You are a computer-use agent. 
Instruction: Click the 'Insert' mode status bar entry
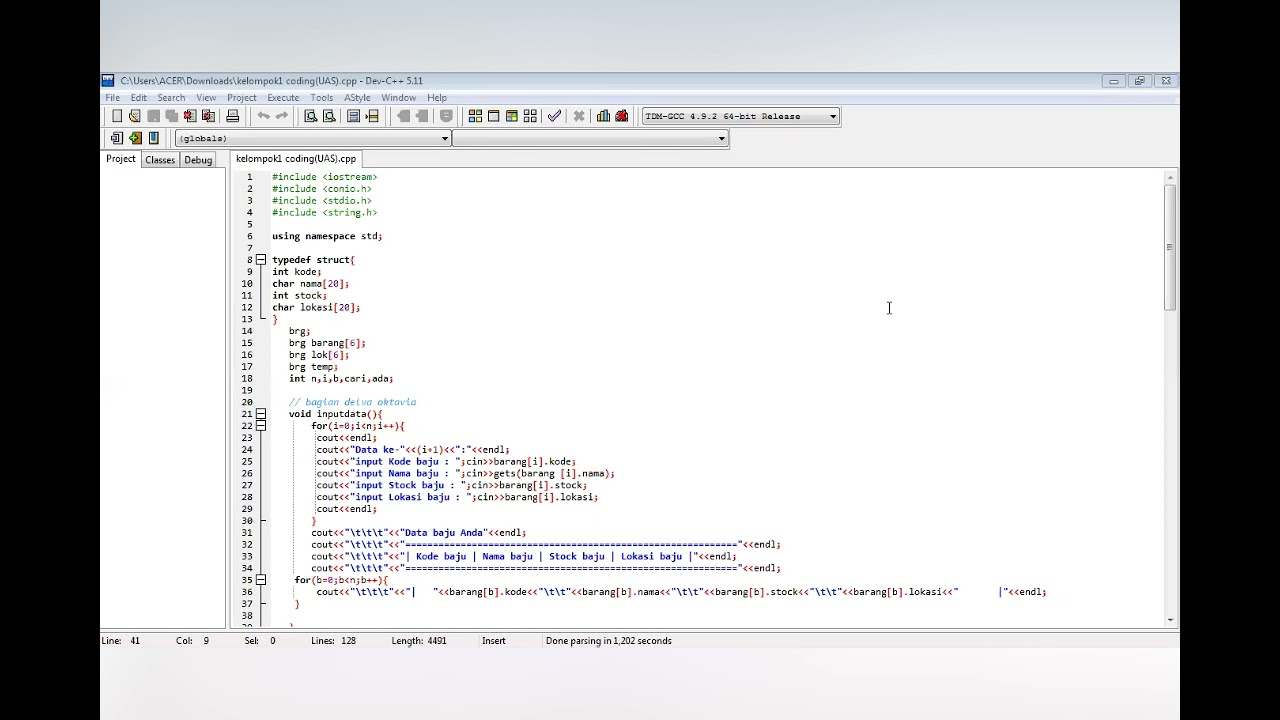494,641
